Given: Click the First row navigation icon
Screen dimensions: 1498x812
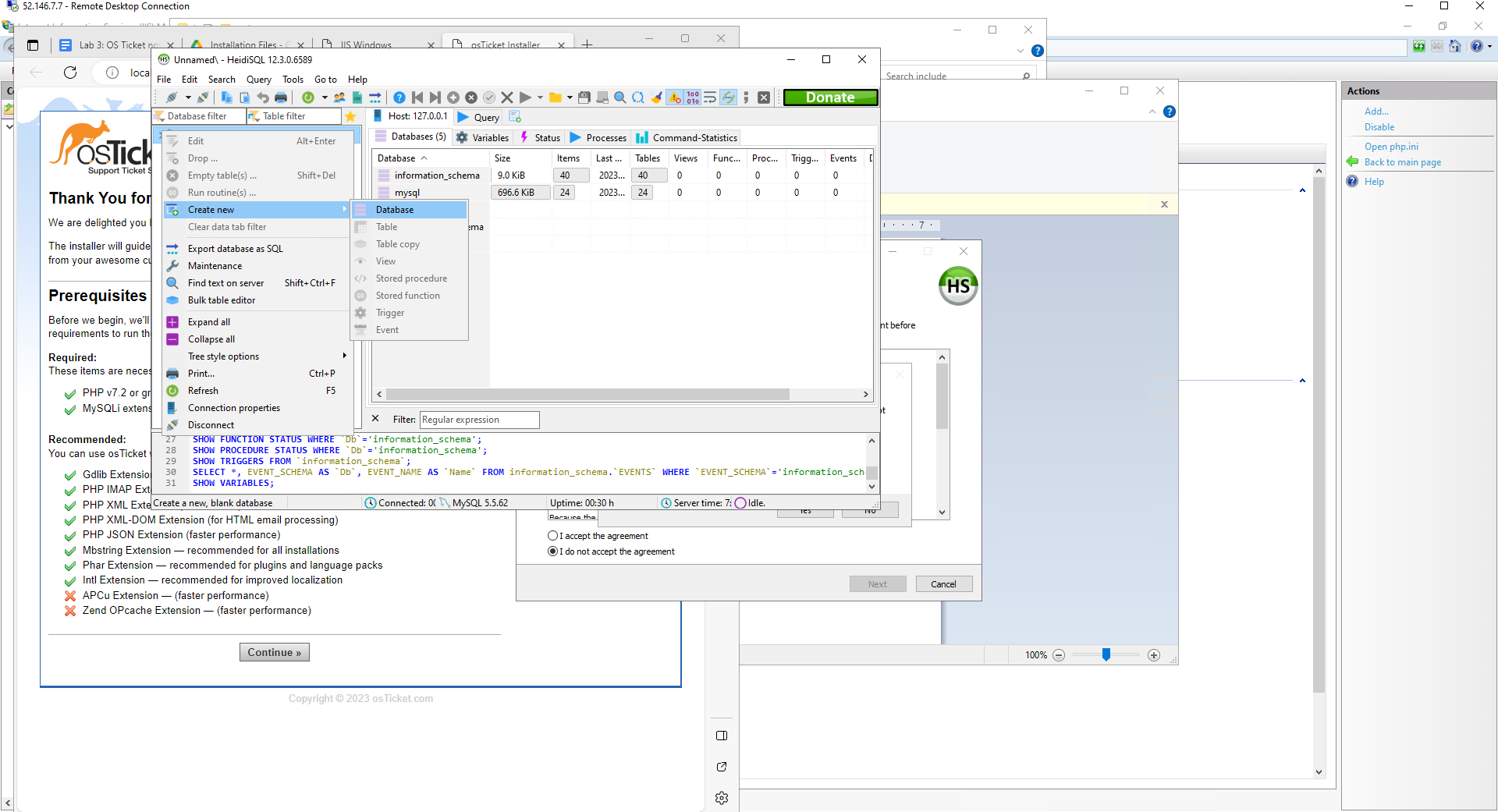Looking at the screenshot, I should point(417,98).
